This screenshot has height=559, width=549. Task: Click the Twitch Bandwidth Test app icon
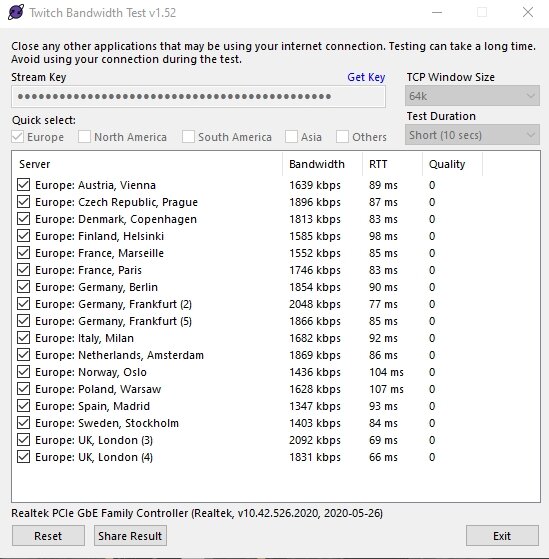(x=16, y=12)
